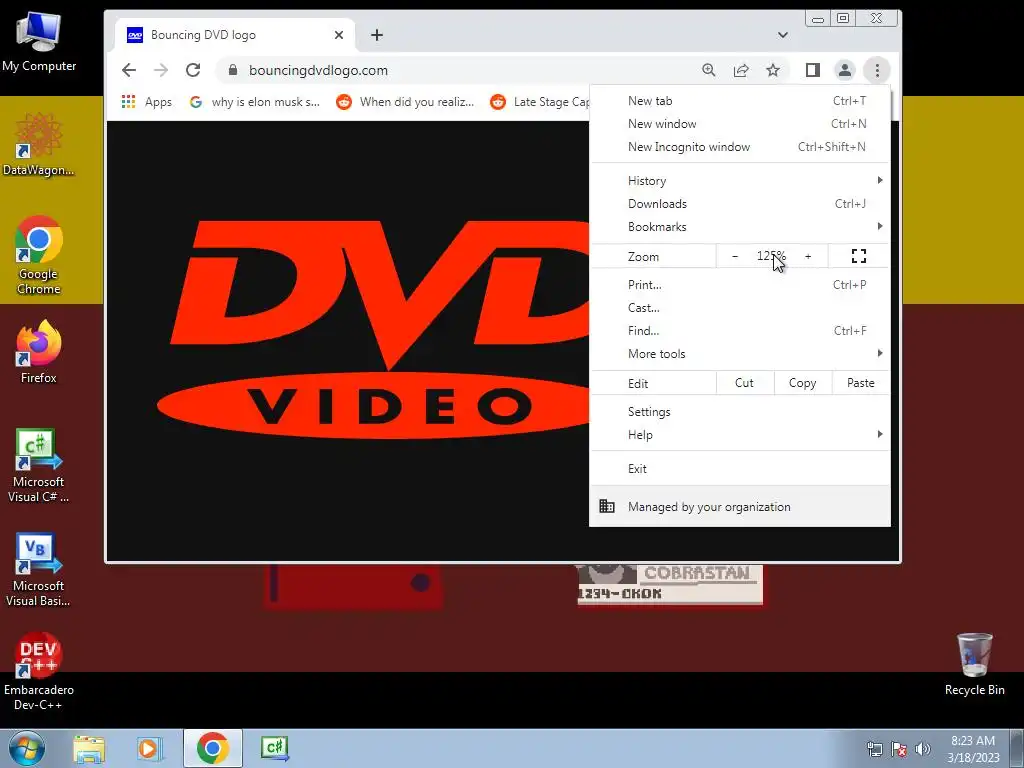
Task: Click the fullscreen icon in Zoom row
Action: pos(859,256)
